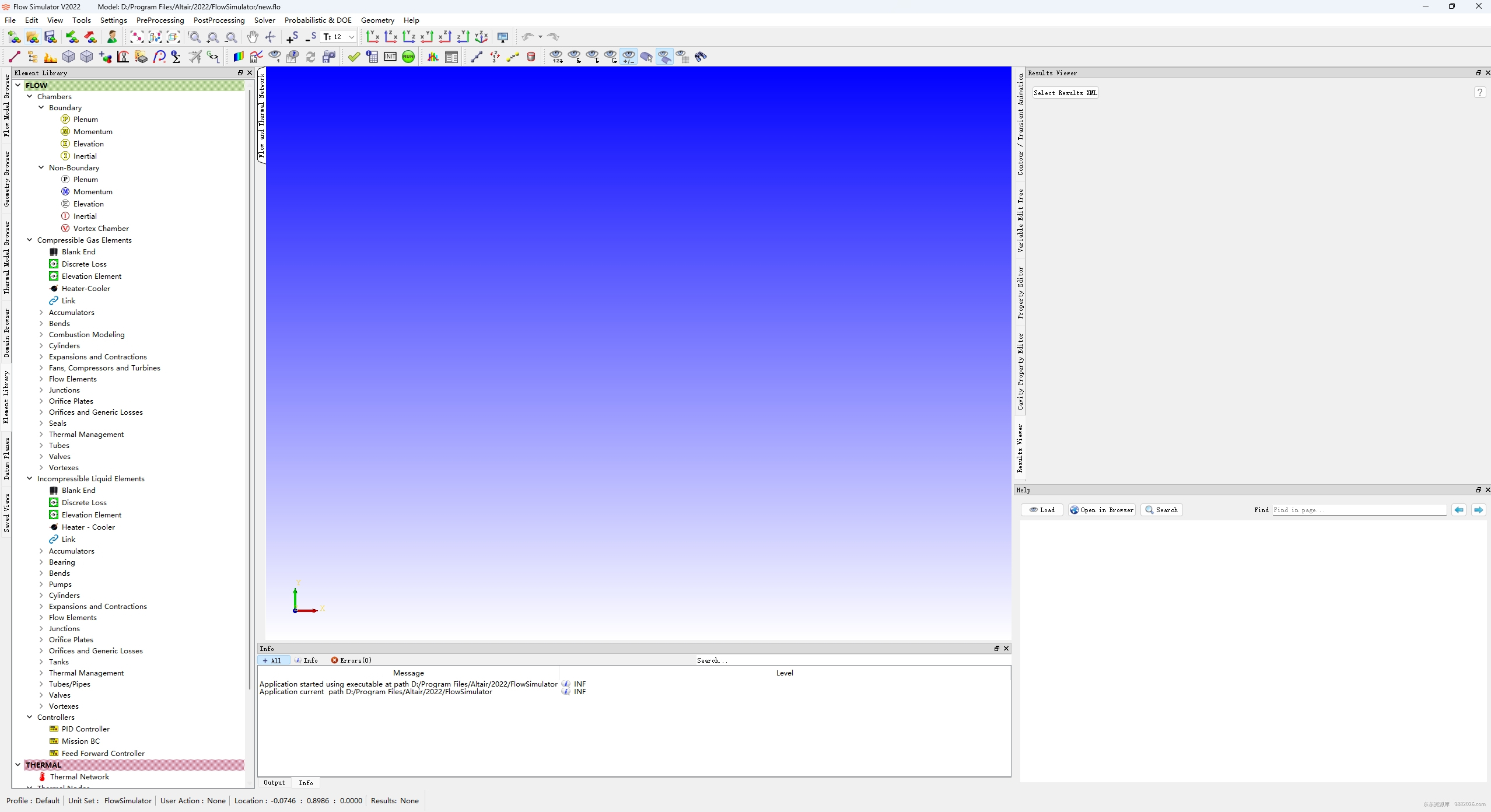Click the zoom-in magnifier icon
This screenshot has width=1491, height=812.
213,37
